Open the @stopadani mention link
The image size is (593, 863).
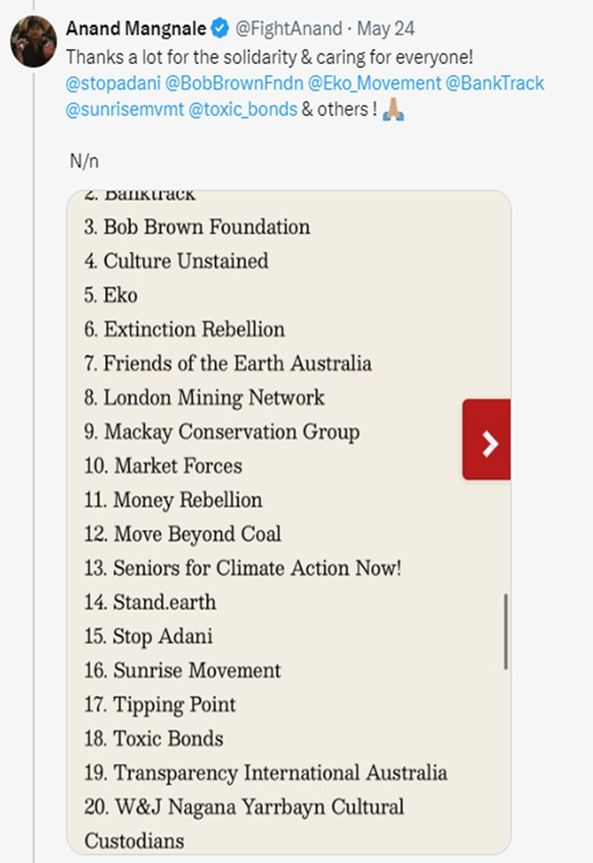click(x=113, y=83)
